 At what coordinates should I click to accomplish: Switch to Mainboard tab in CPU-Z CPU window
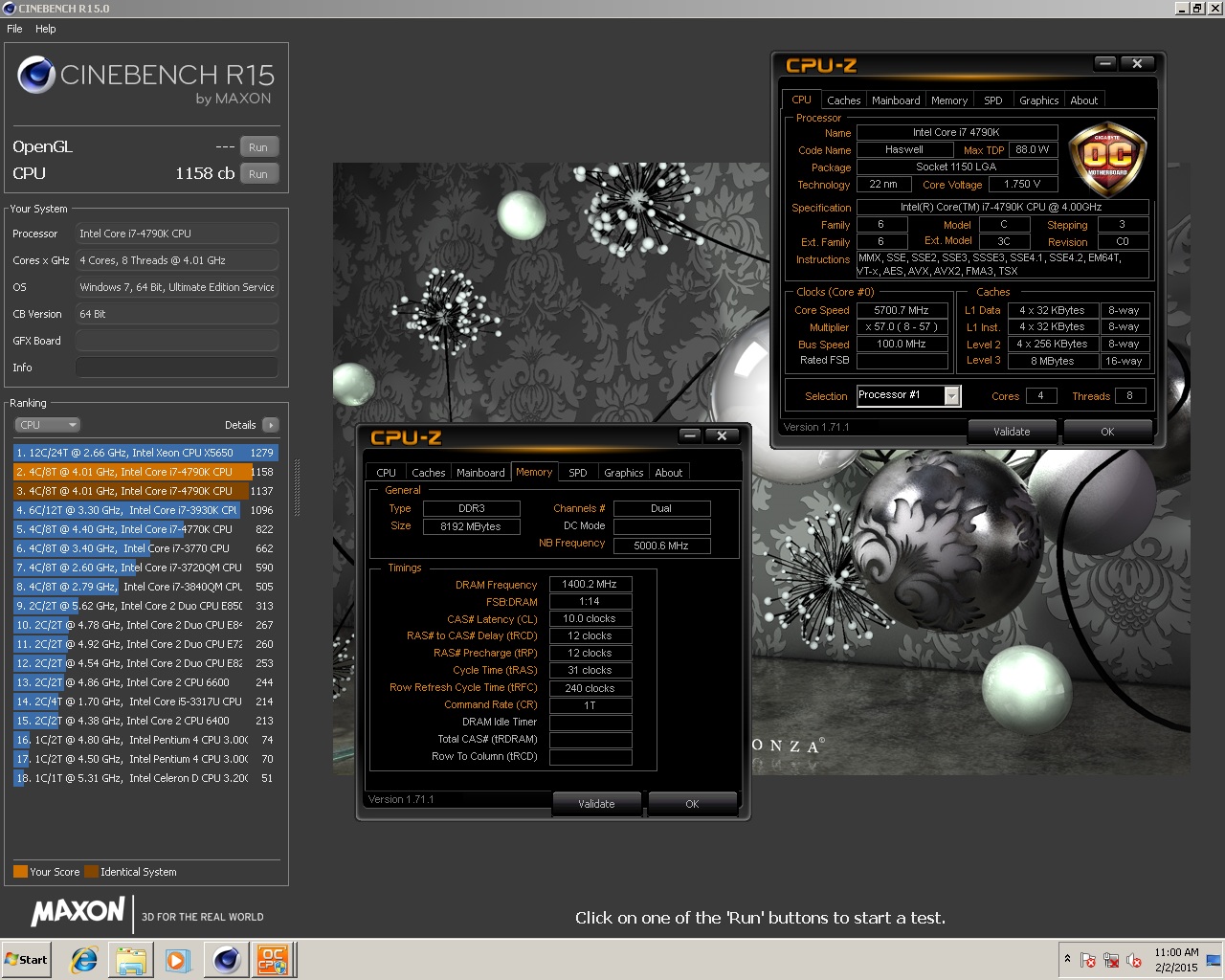pyautogui.click(x=896, y=100)
